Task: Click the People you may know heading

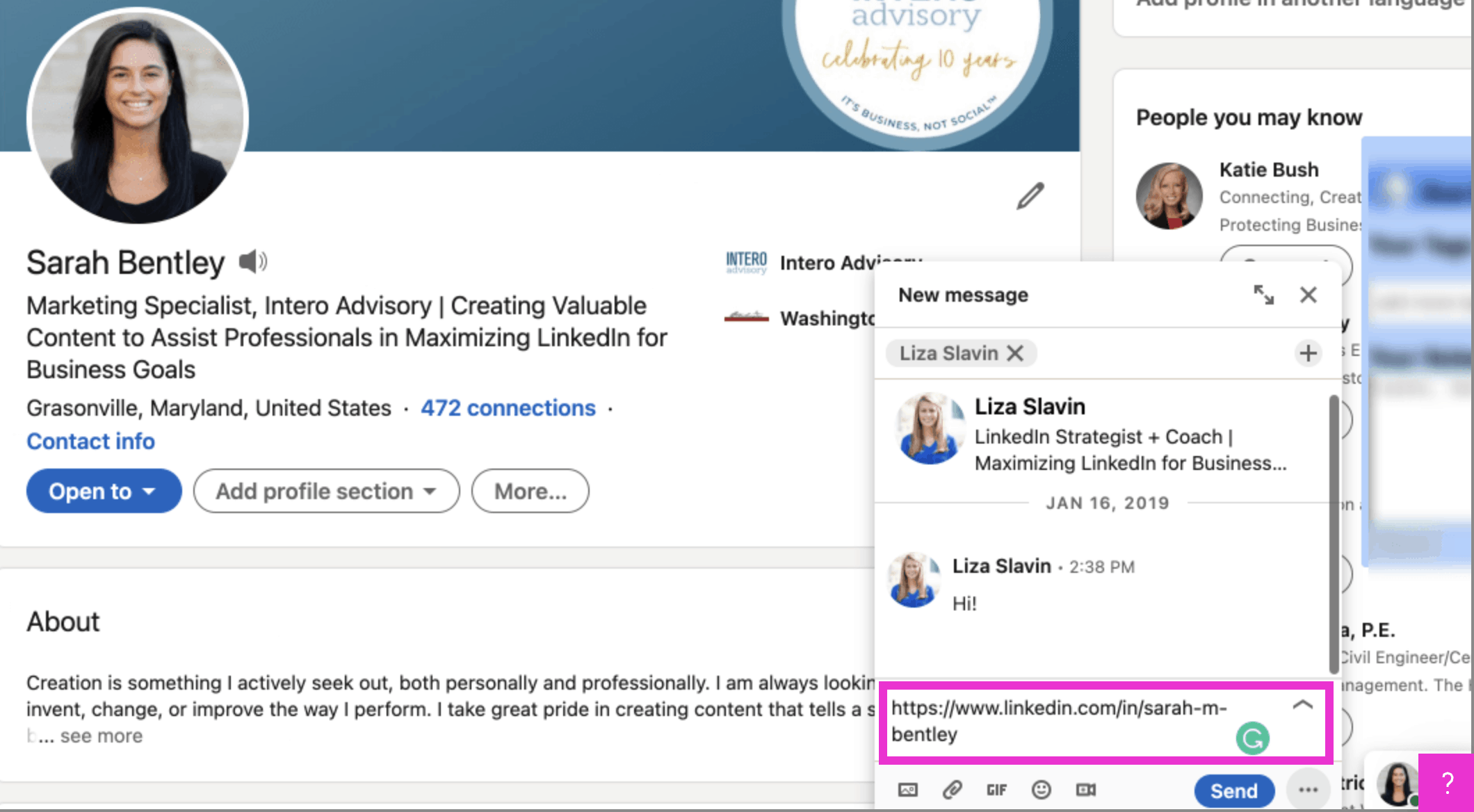Action: (x=1249, y=117)
